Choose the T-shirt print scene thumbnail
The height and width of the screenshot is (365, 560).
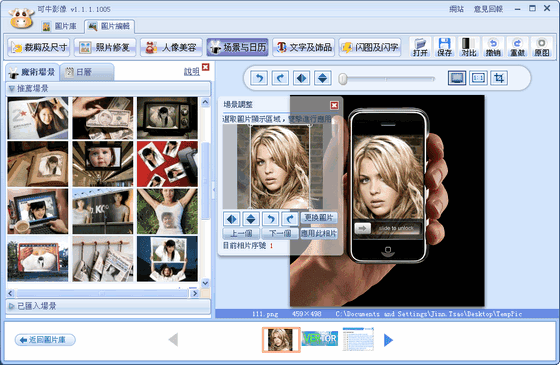click(167, 211)
